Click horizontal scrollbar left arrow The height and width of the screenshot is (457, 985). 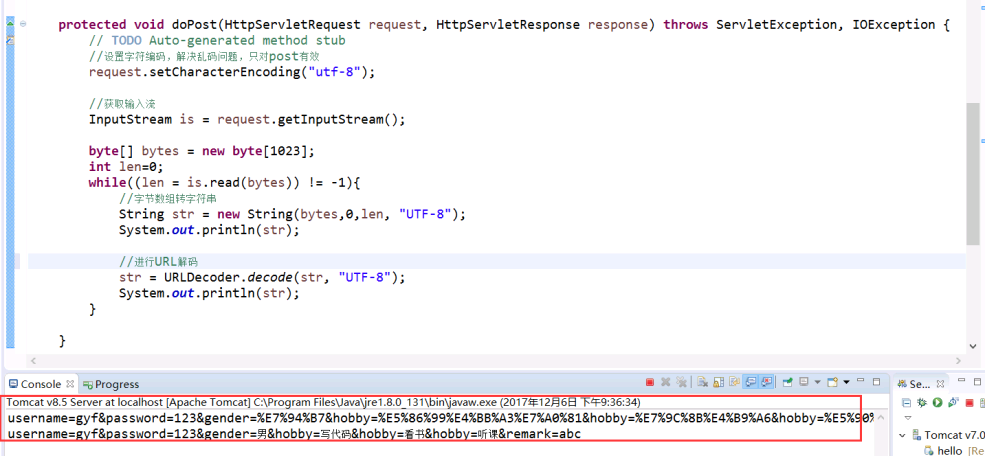pos(33,361)
